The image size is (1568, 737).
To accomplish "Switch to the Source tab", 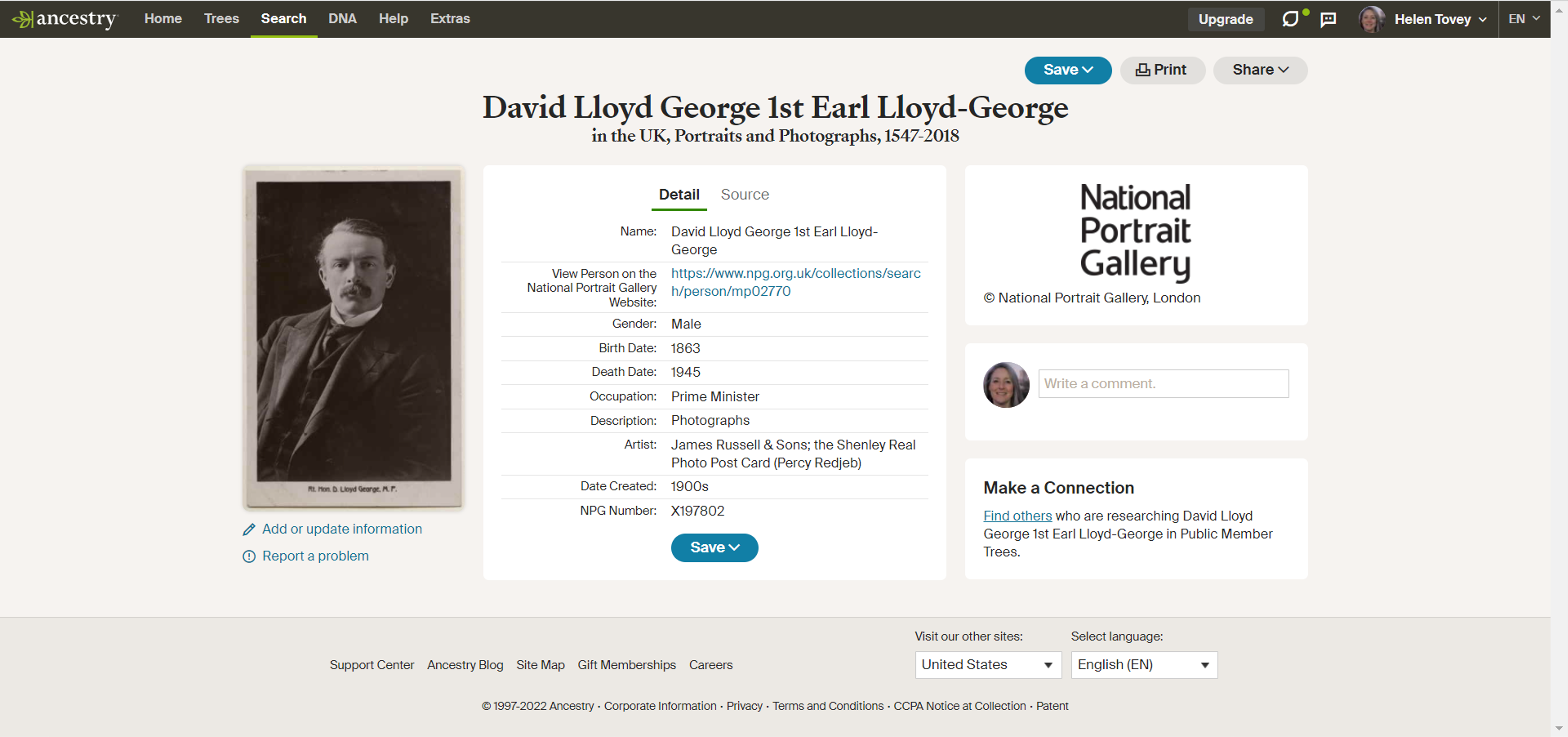I will coord(744,195).
